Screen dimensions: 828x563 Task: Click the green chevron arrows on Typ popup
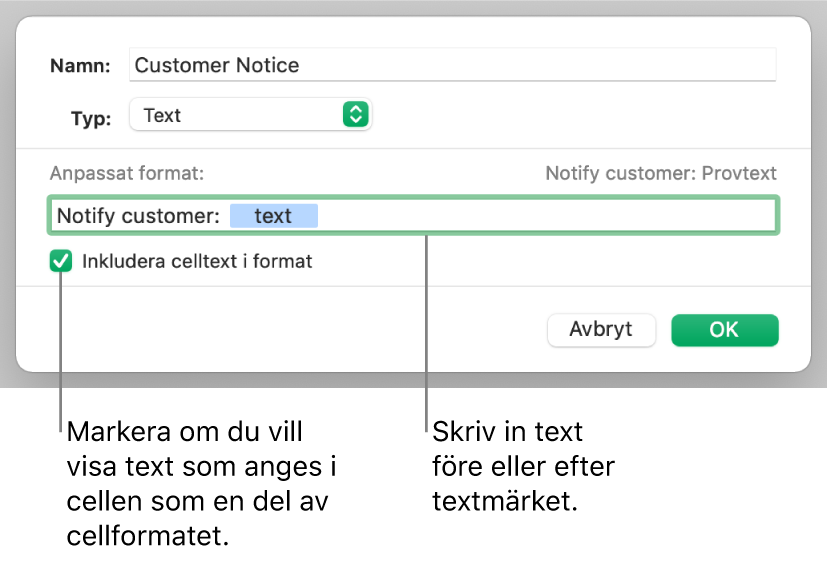(x=356, y=115)
